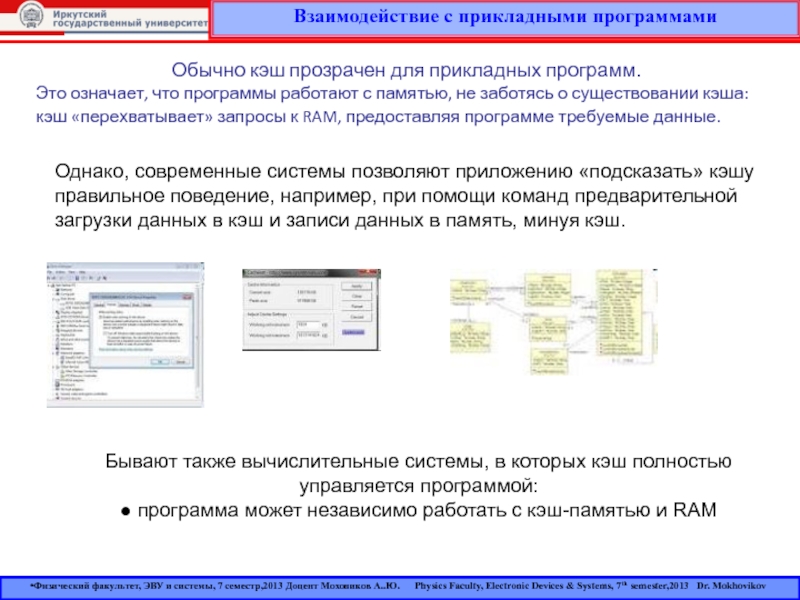
Task: Click the line 'загрузки данных в кэш и записи'
Action: click(340, 221)
